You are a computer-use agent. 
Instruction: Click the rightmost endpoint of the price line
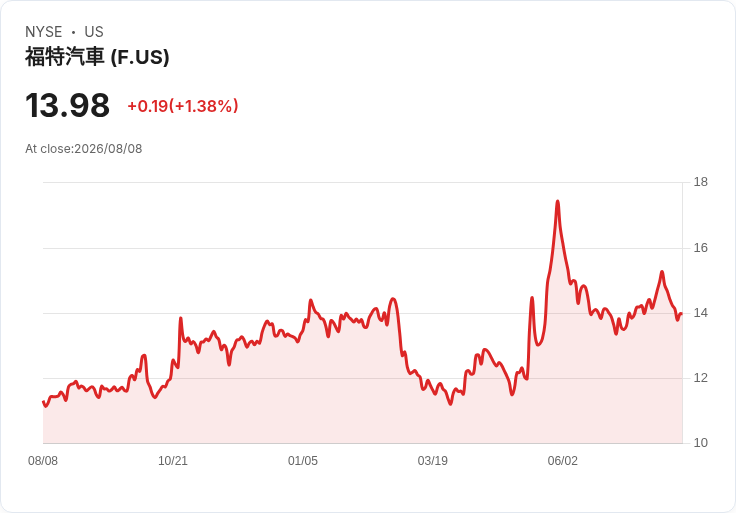681,314
